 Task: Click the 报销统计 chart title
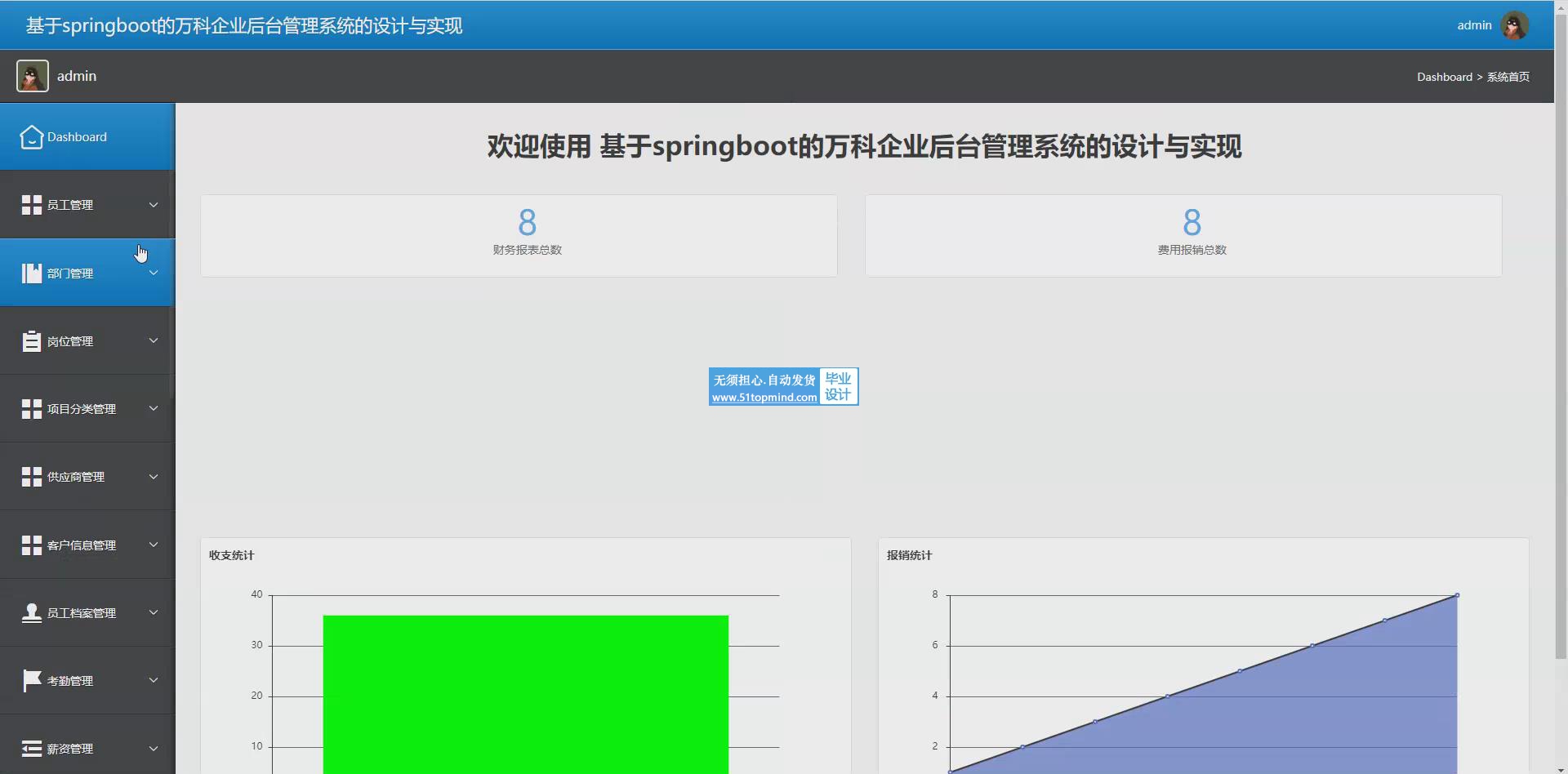pos(909,555)
